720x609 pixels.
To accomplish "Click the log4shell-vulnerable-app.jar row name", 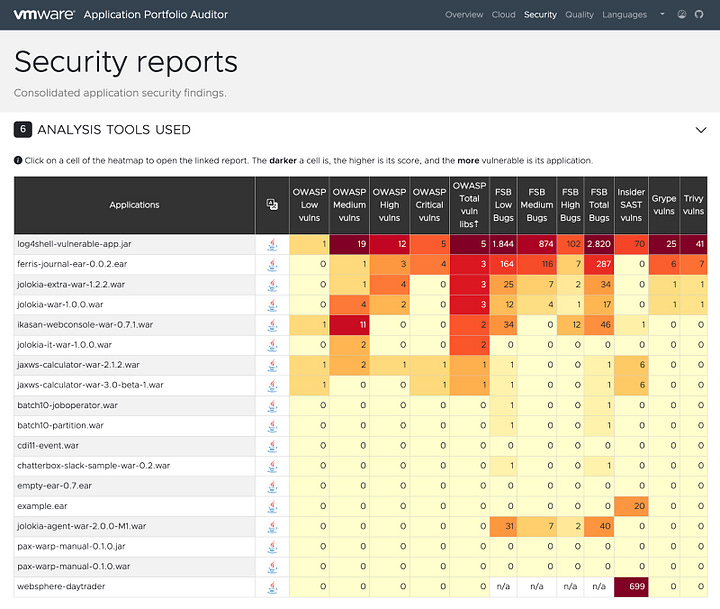I will [x=74, y=244].
